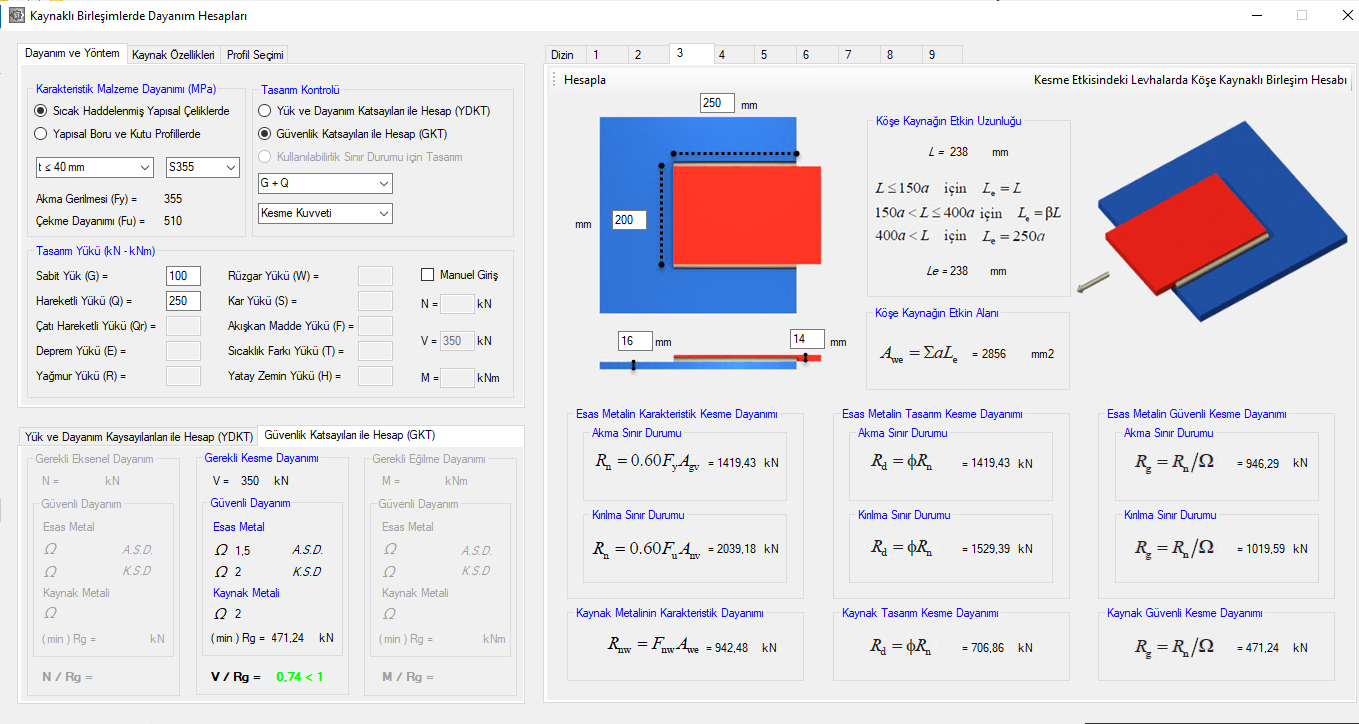The width and height of the screenshot is (1359, 724).
Task: Click the 200 mm plate height field
Action: (629, 220)
